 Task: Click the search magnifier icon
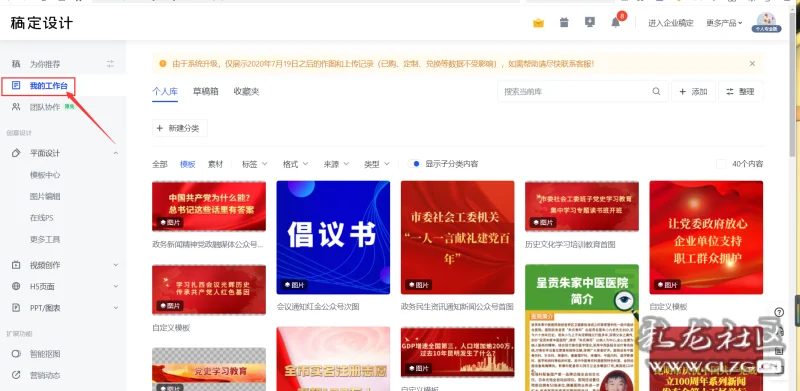click(x=656, y=91)
